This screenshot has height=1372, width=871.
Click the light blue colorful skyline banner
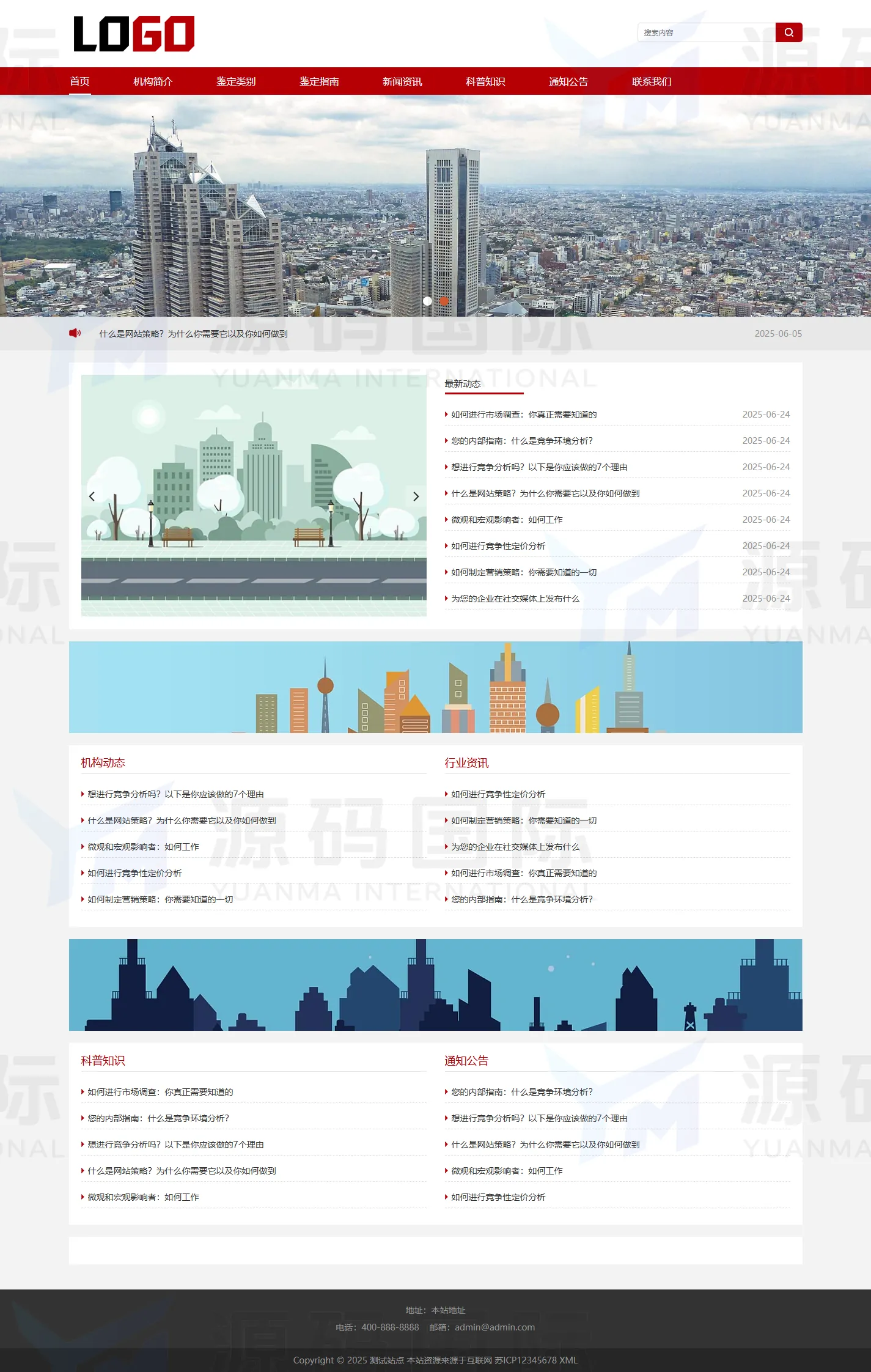436,687
